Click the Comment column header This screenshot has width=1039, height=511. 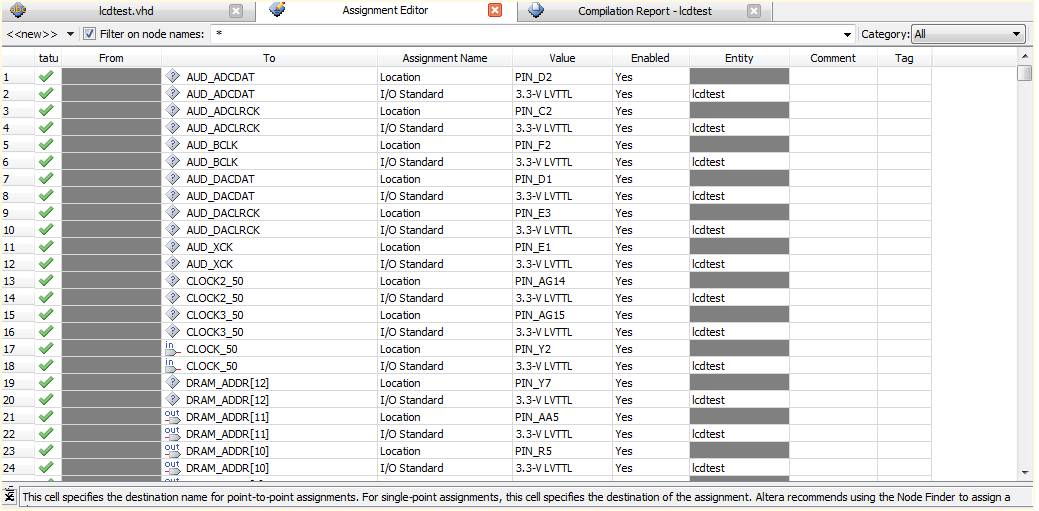click(833, 58)
